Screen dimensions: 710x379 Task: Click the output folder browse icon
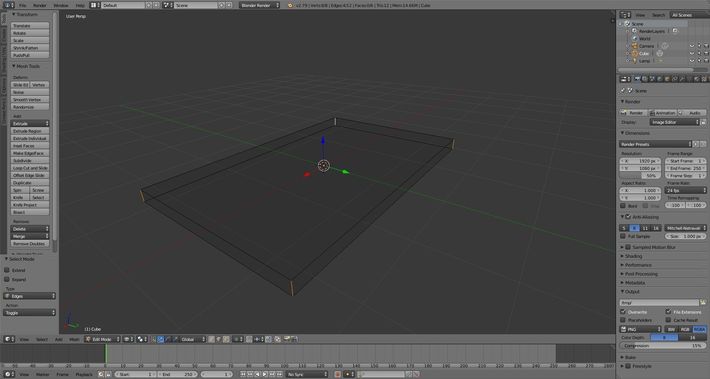click(x=703, y=302)
